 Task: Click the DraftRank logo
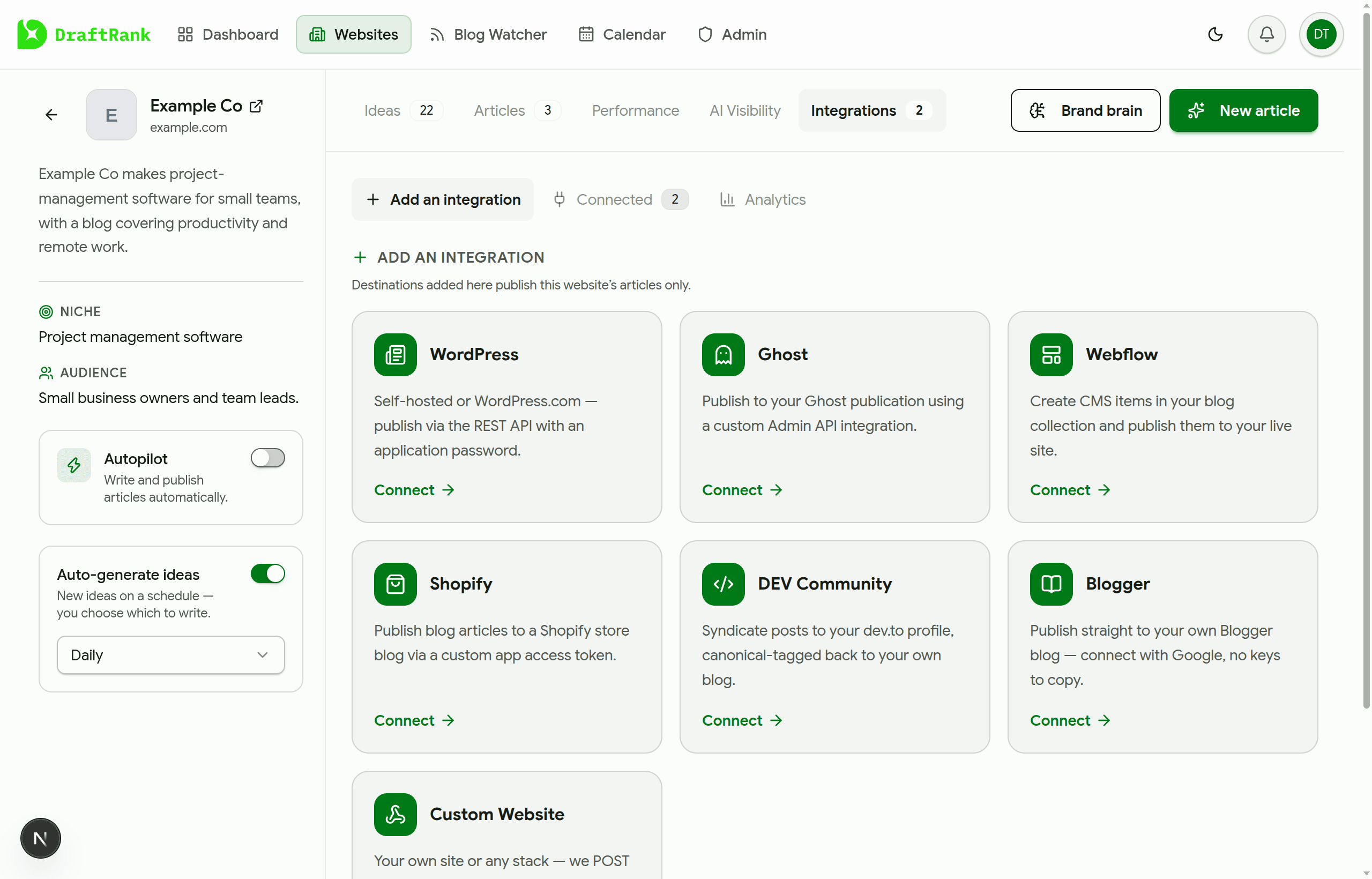pyautogui.click(x=84, y=34)
